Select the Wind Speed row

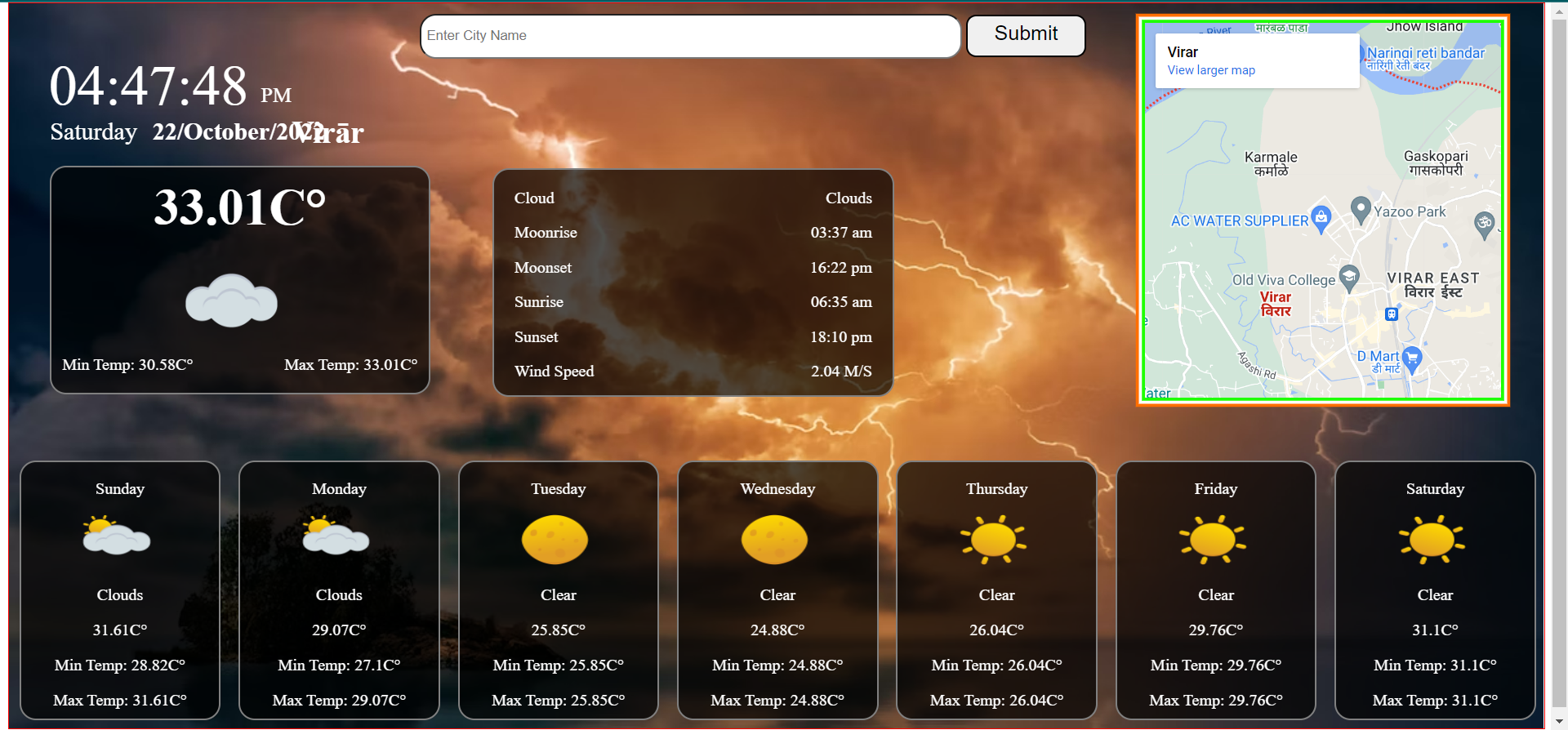pos(693,372)
